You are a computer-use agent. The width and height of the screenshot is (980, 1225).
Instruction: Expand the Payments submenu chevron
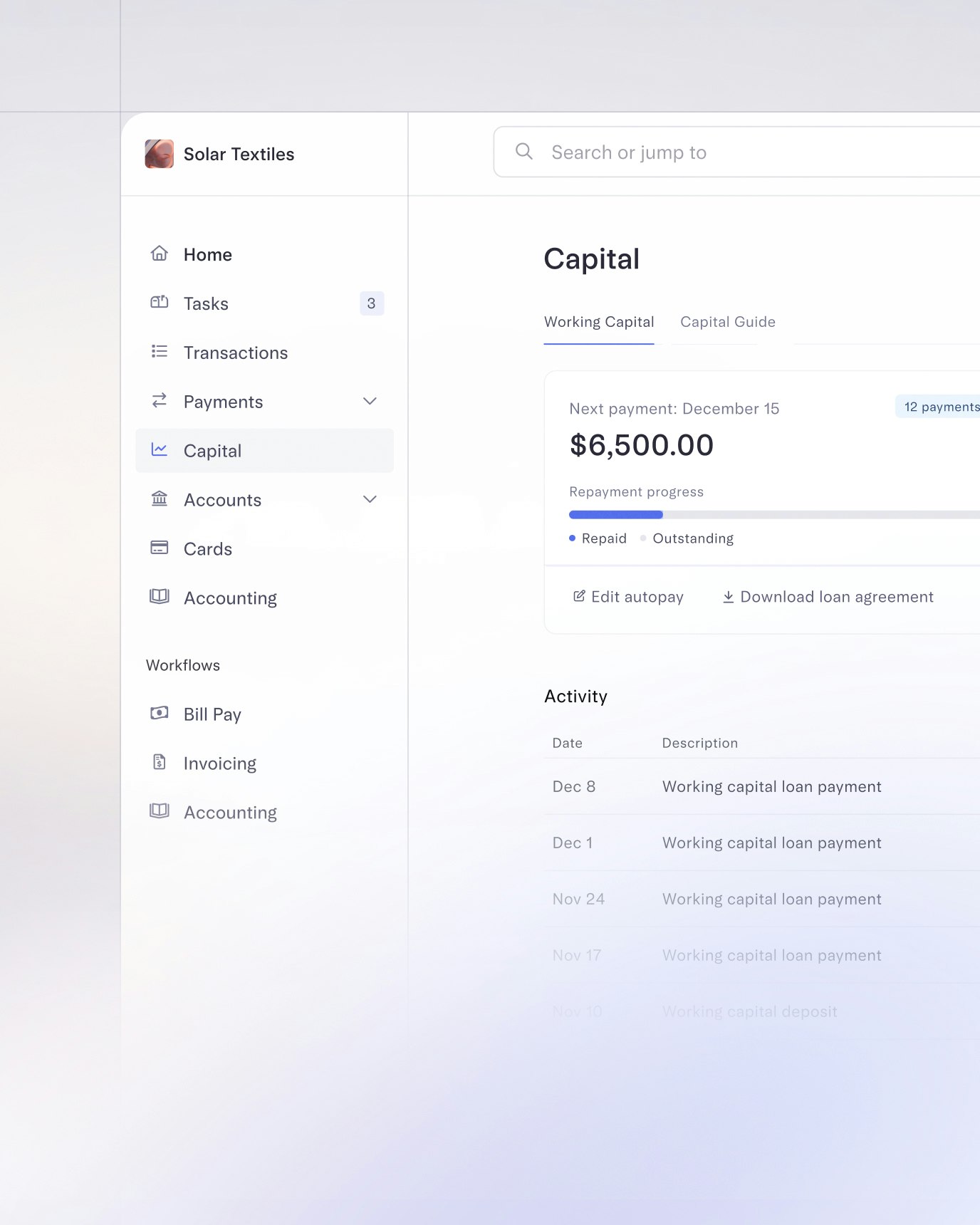click(370, 401)
